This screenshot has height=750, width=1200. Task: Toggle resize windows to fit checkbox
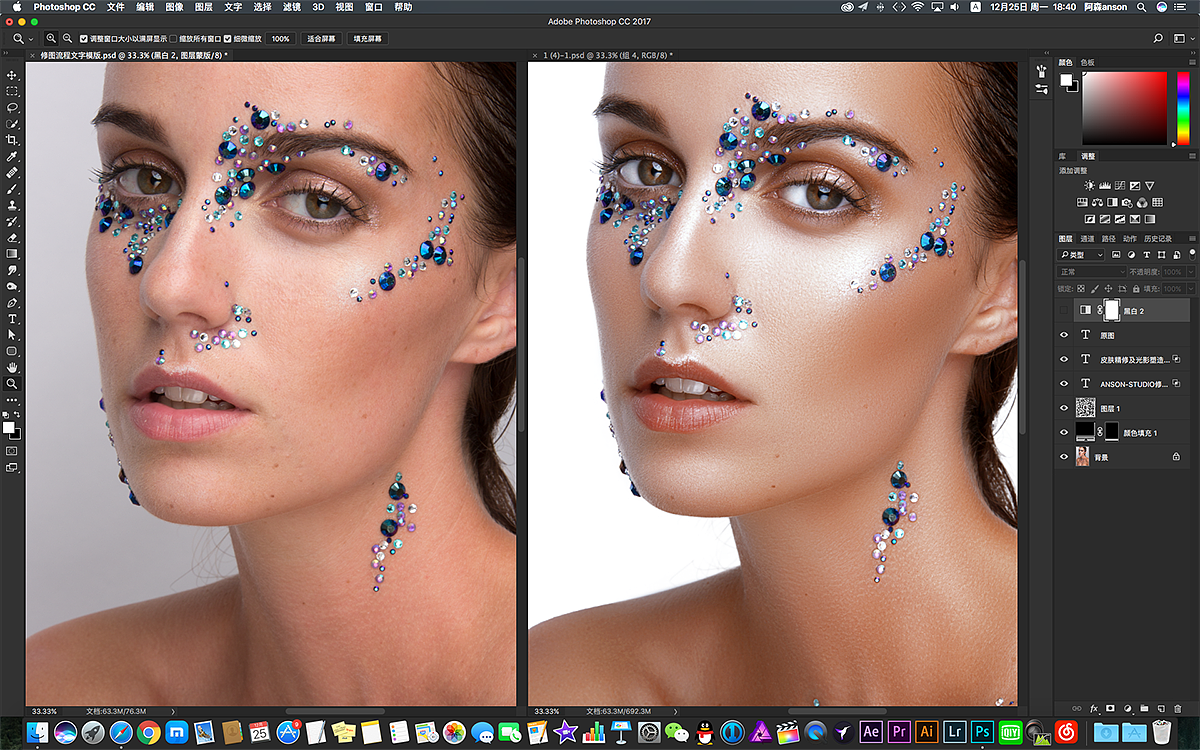(x=83, y=38)
